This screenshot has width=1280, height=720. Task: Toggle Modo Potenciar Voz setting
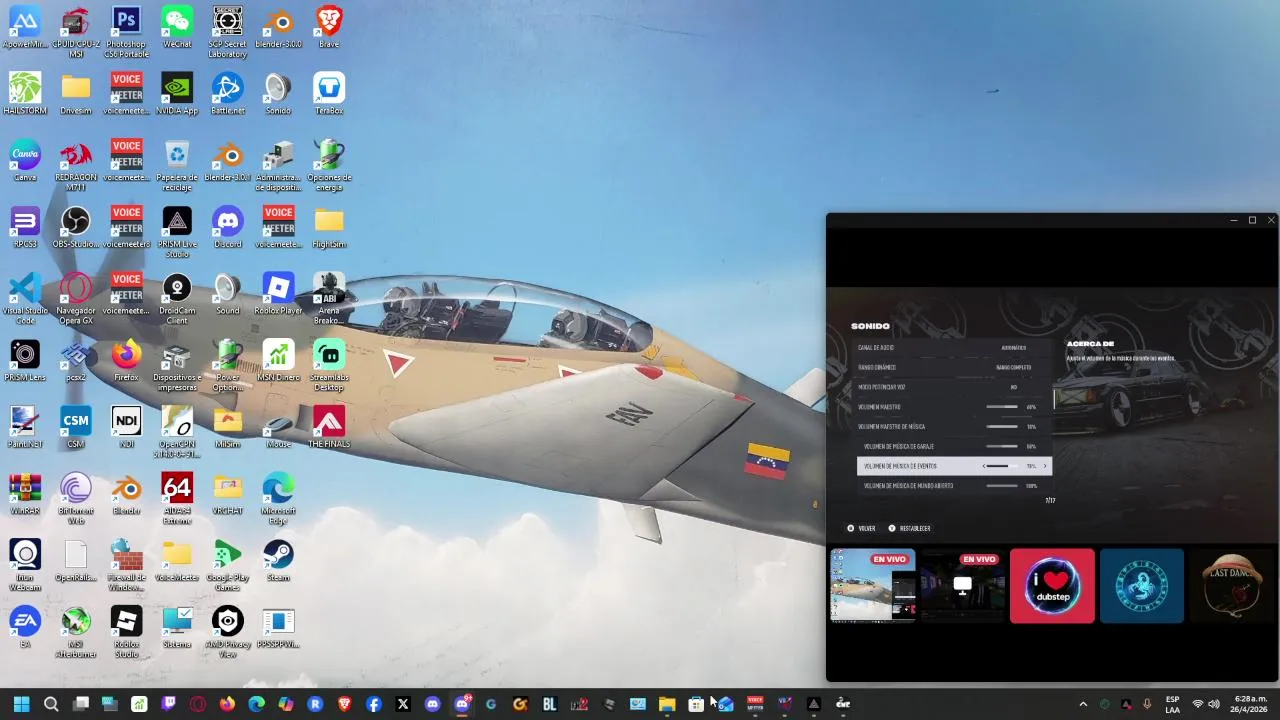click(x=954, y=387)
